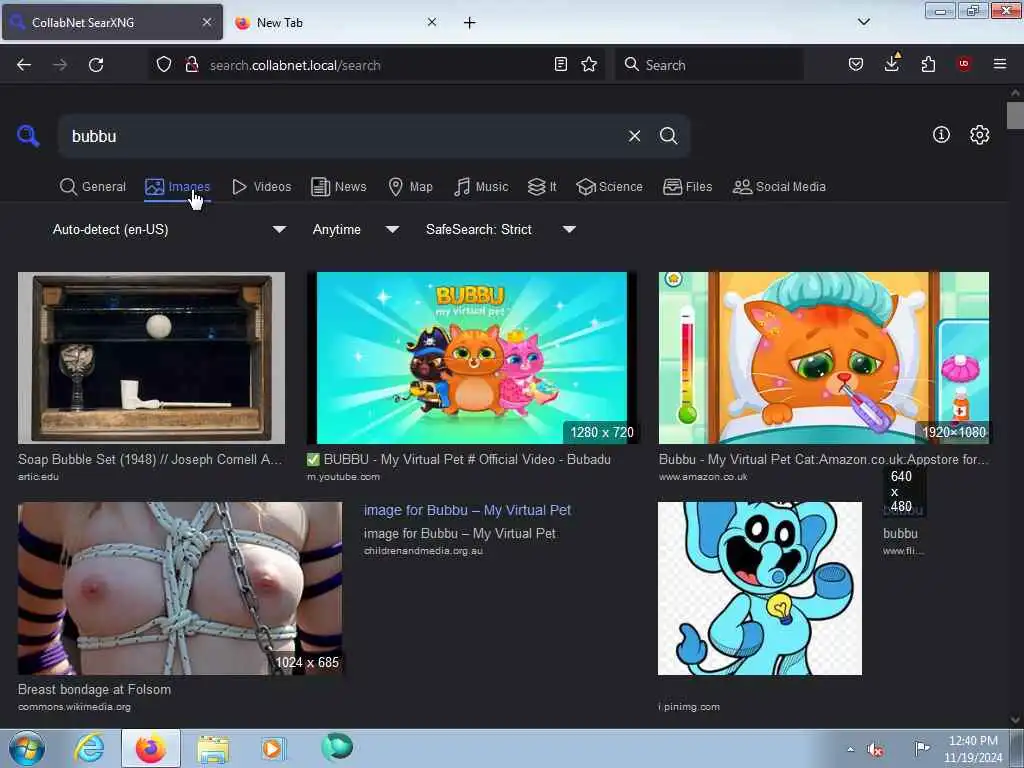The height and width of the screenshot is (768, 1024).
Task: Open Firefox application menu
Action: point(999,64)
